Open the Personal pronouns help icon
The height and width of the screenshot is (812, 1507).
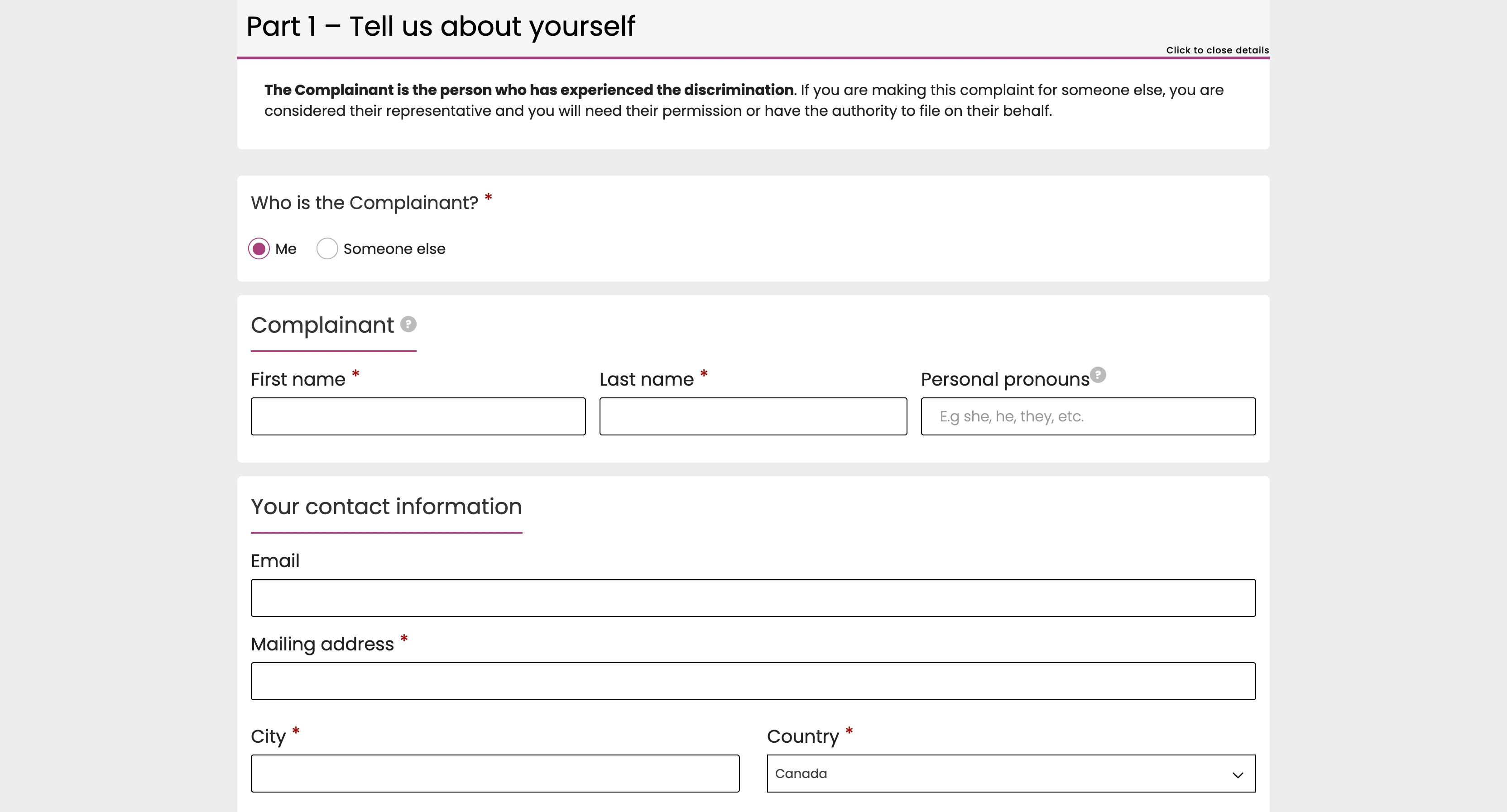click(x=1099, y=375)
